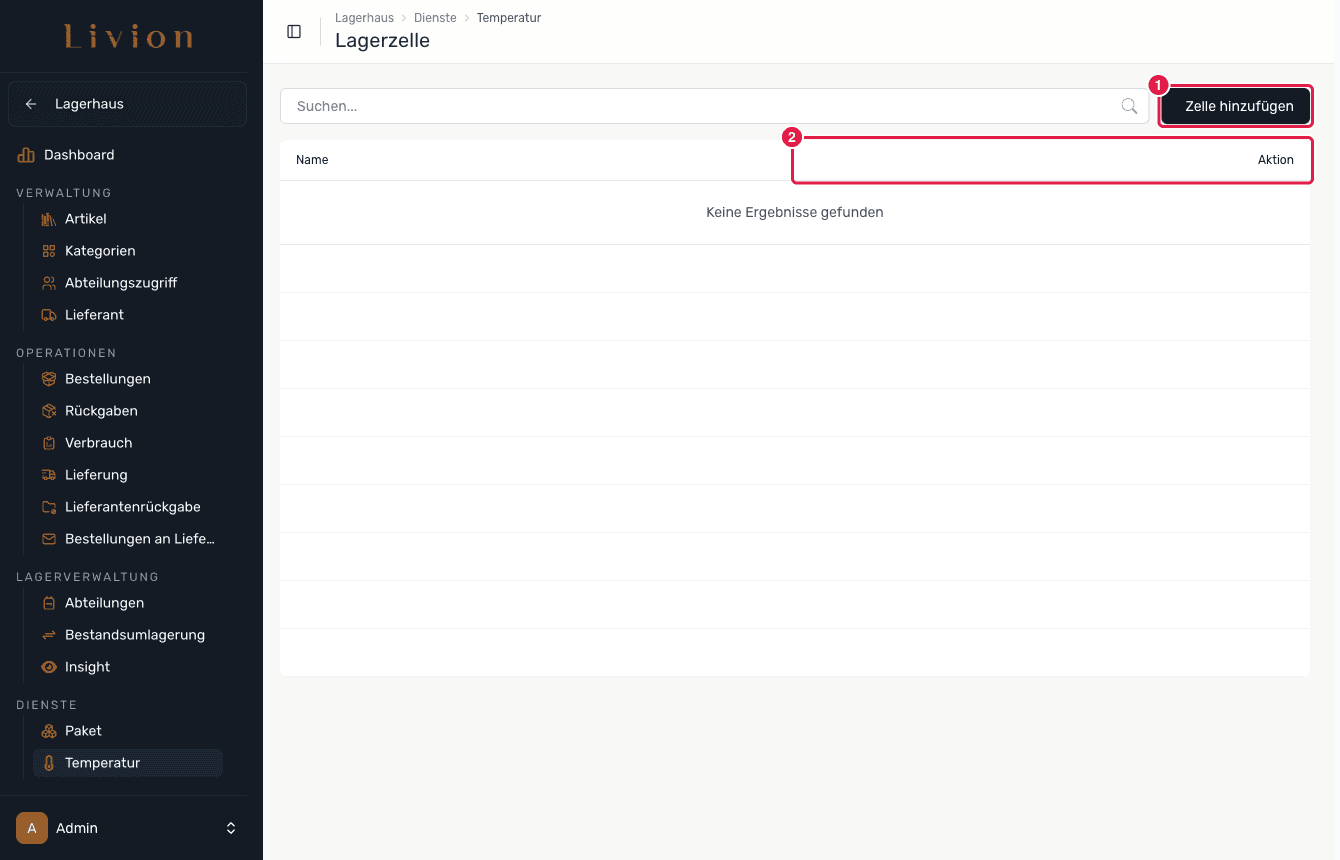Image resolution: width=1340 pixels, height=860 pixels.
Task: Click the Lieferant truck icon
Action: [49, 315]
